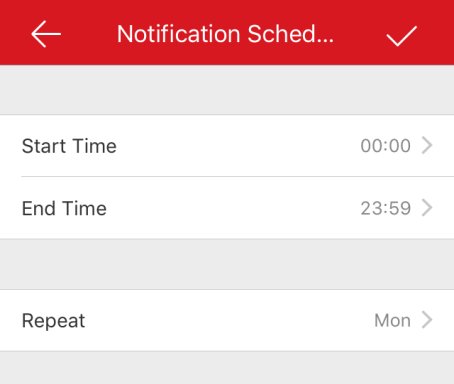
Task: Tap the gray gap between End Time and Repeat
Action: (x=227, y=264)
